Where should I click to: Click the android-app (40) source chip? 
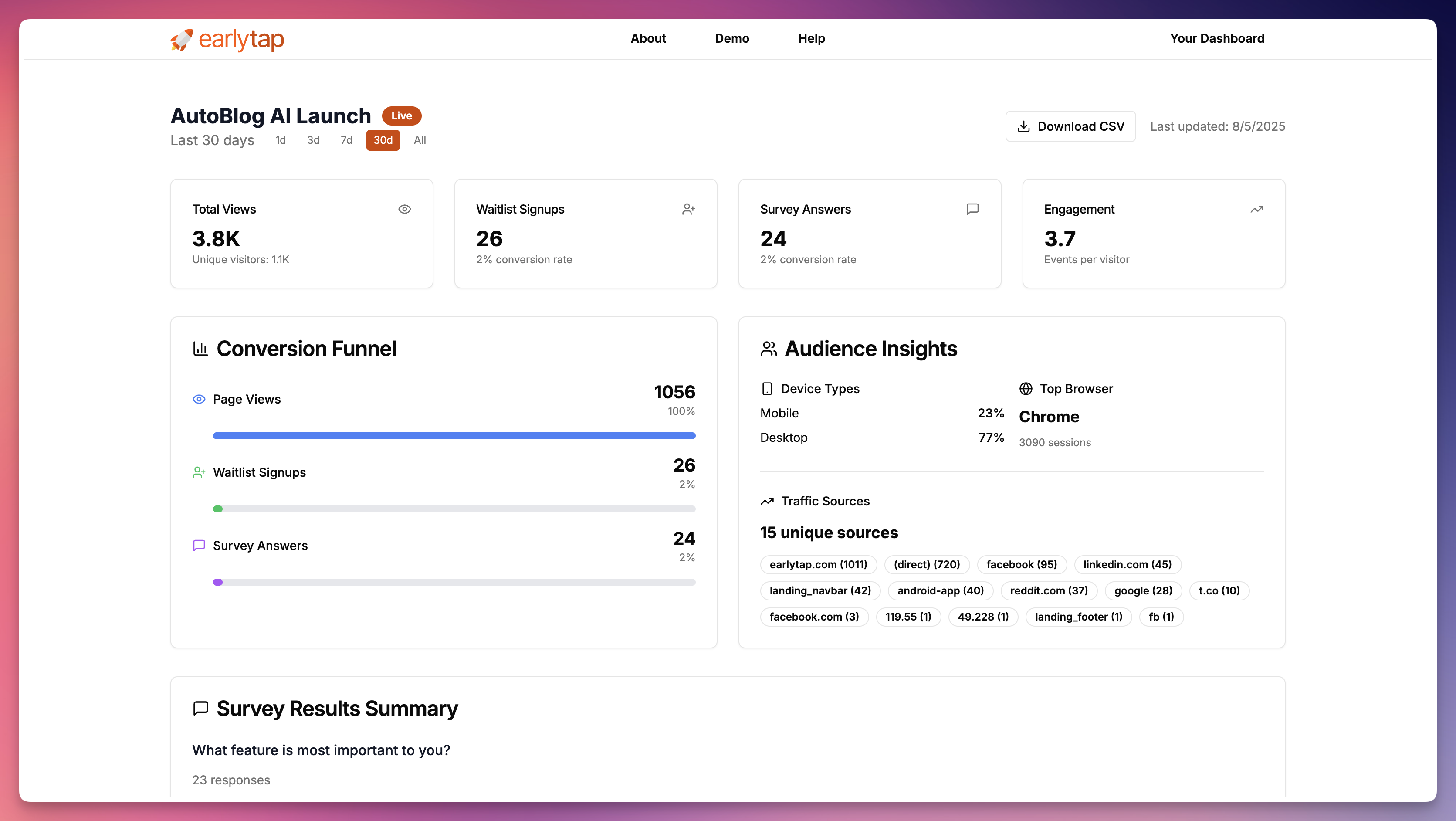point(941,590)
